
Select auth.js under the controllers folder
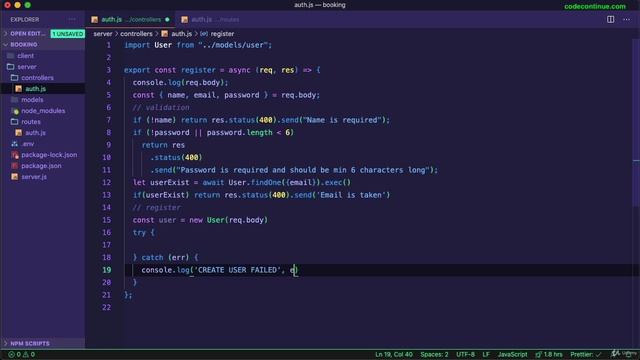[36, 89]
